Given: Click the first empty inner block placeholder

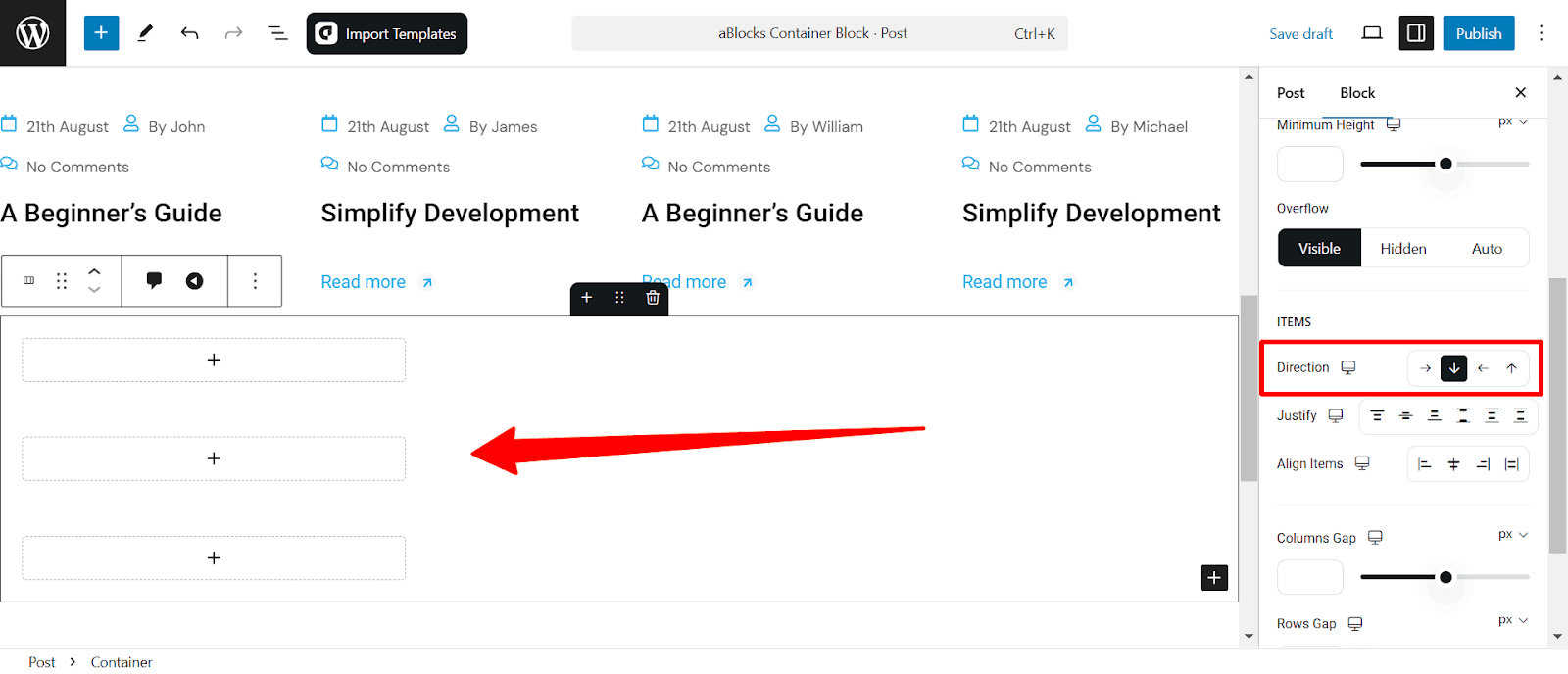Looking at the screenshot, I should (x=214, y=360).
